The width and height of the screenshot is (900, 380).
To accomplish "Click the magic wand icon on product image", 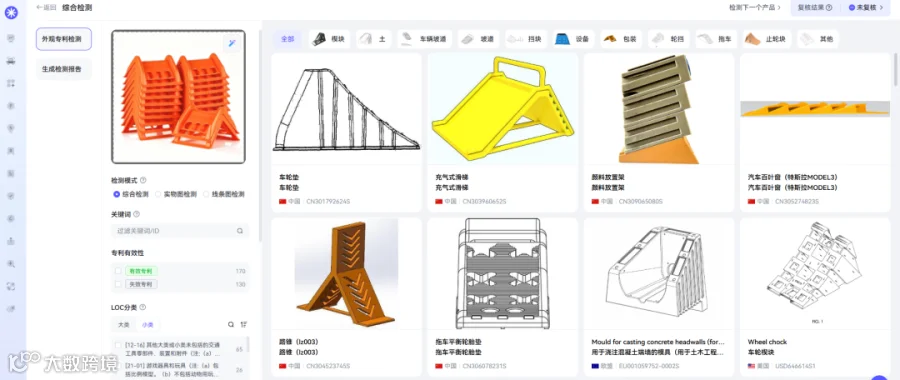I will [232, 44].
